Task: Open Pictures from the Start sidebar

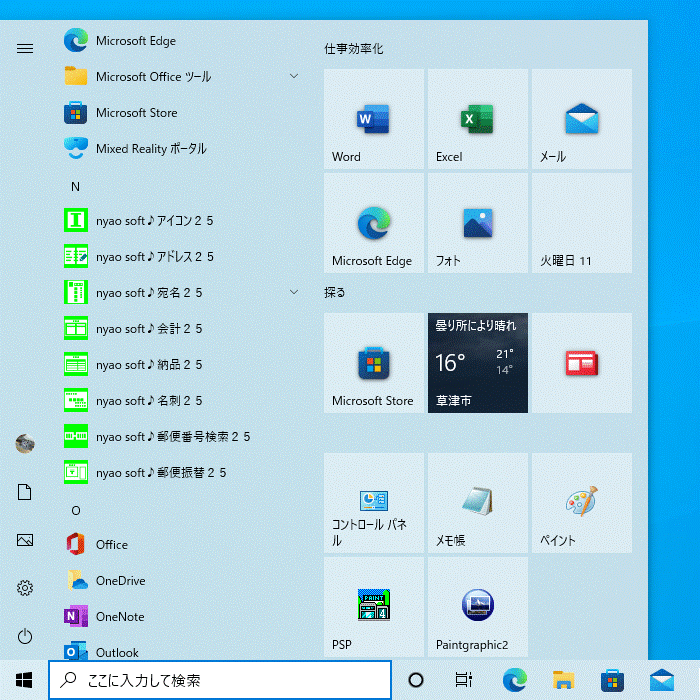Action: click(x=25, y=540)
